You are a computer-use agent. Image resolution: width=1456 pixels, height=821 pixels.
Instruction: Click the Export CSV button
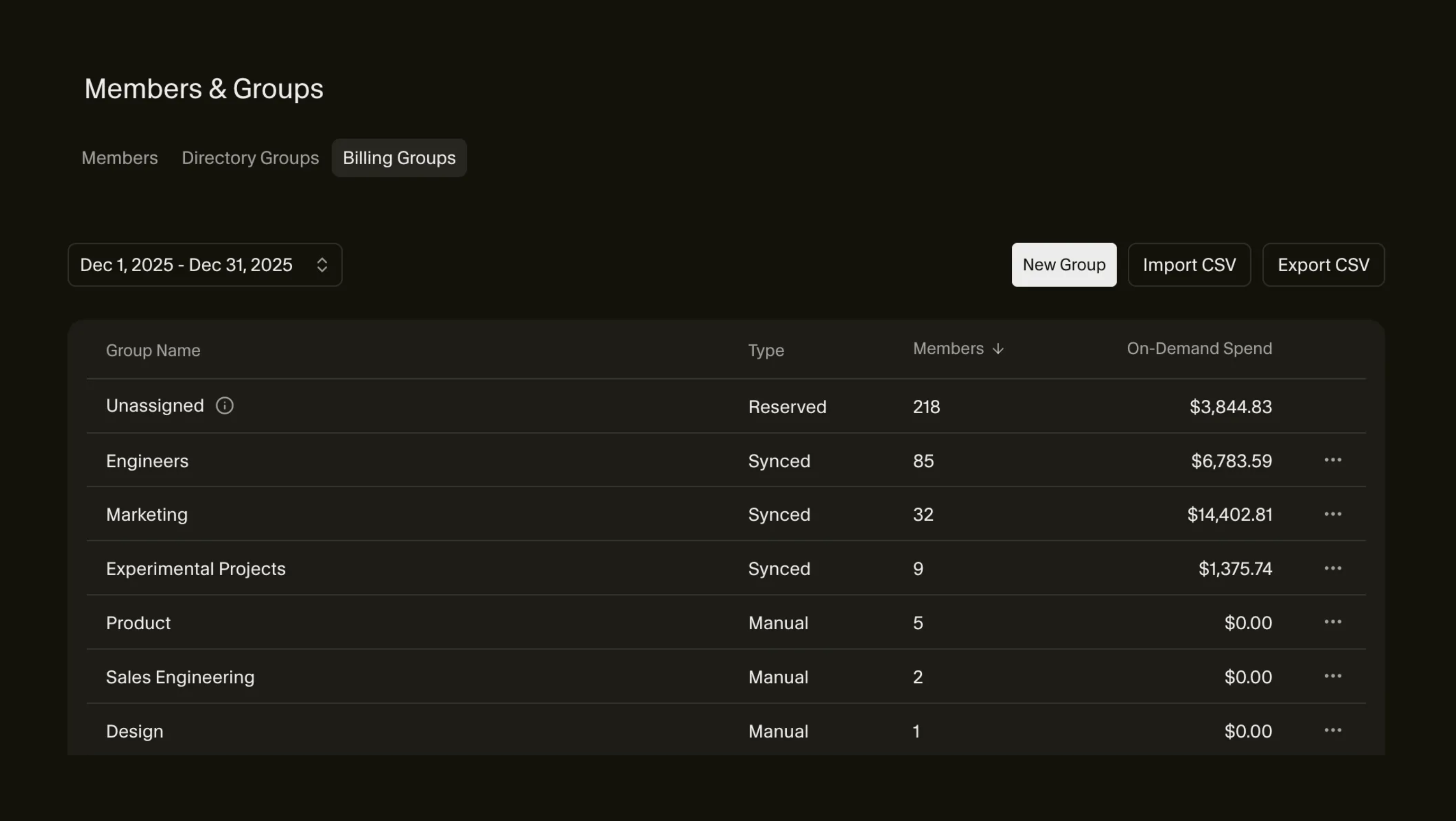click(x=1323, y=265)
